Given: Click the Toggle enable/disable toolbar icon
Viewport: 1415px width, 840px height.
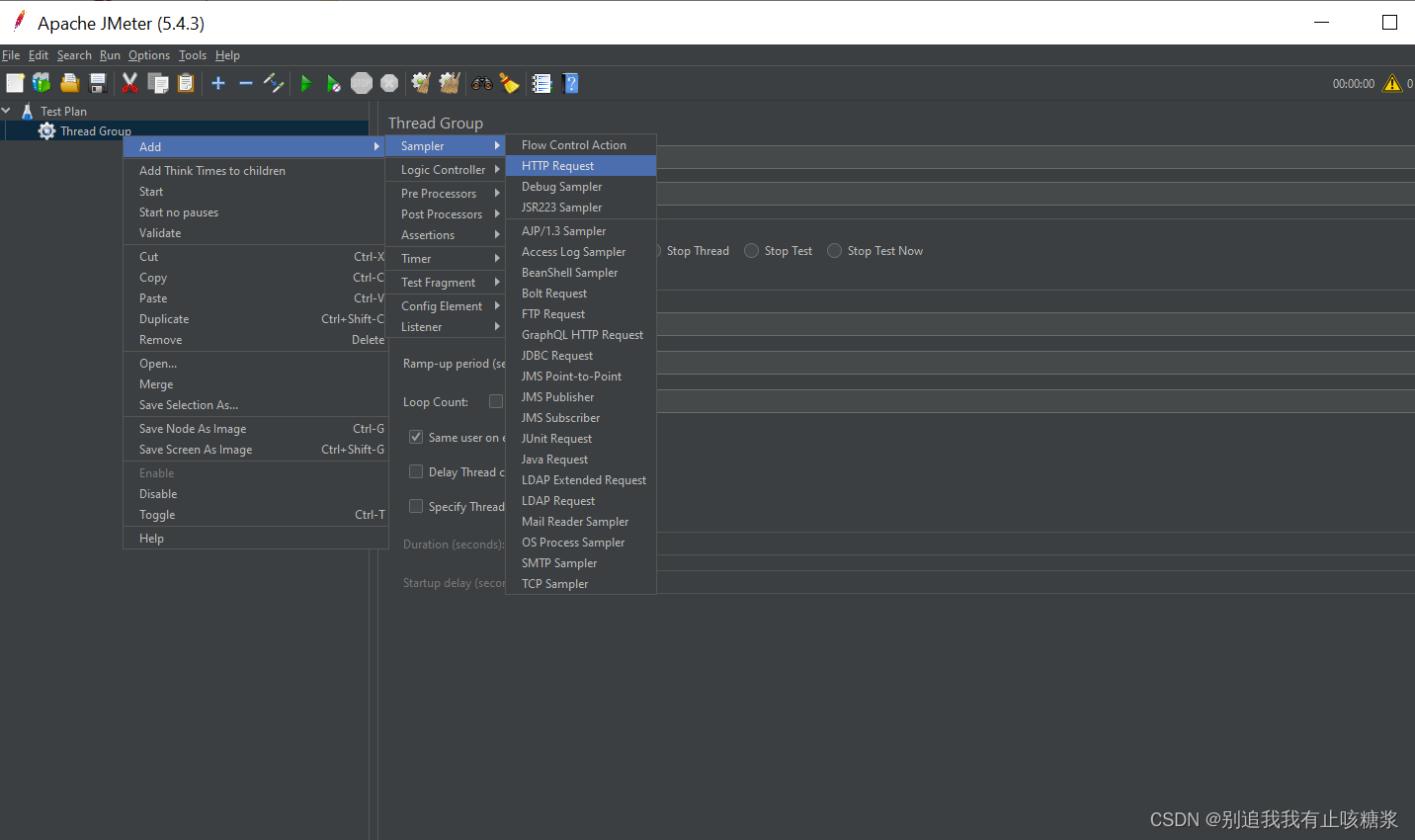Looking at the screenshot, I should [274, 83].
